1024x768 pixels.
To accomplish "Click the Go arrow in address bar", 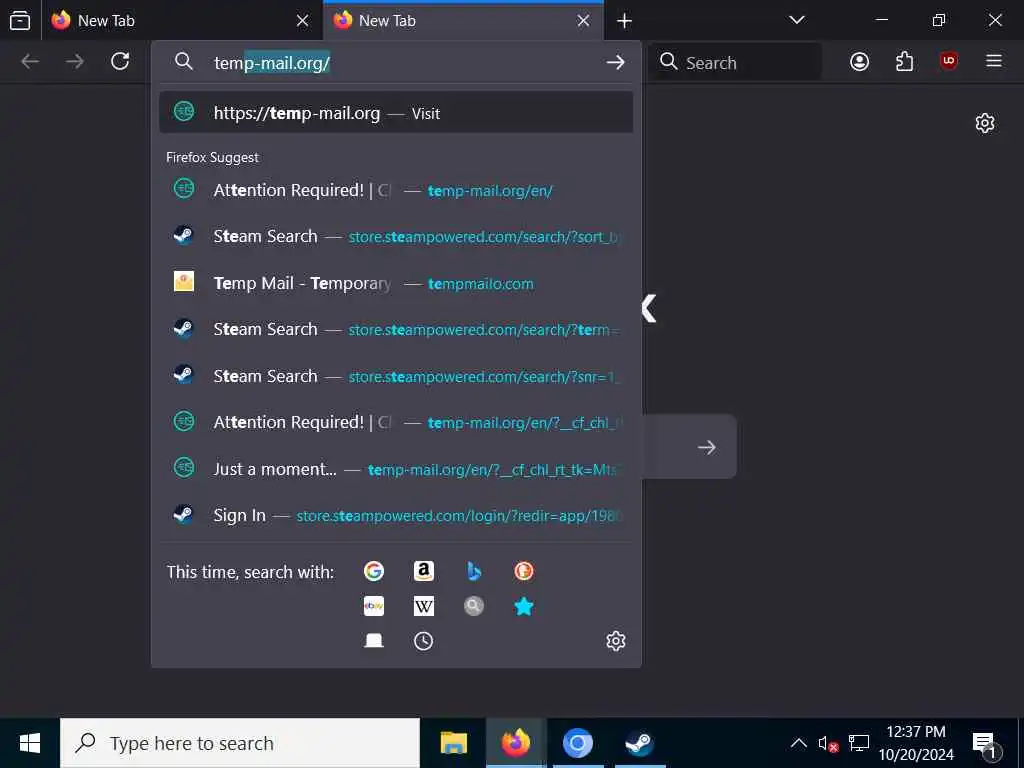I will point(615,62).
